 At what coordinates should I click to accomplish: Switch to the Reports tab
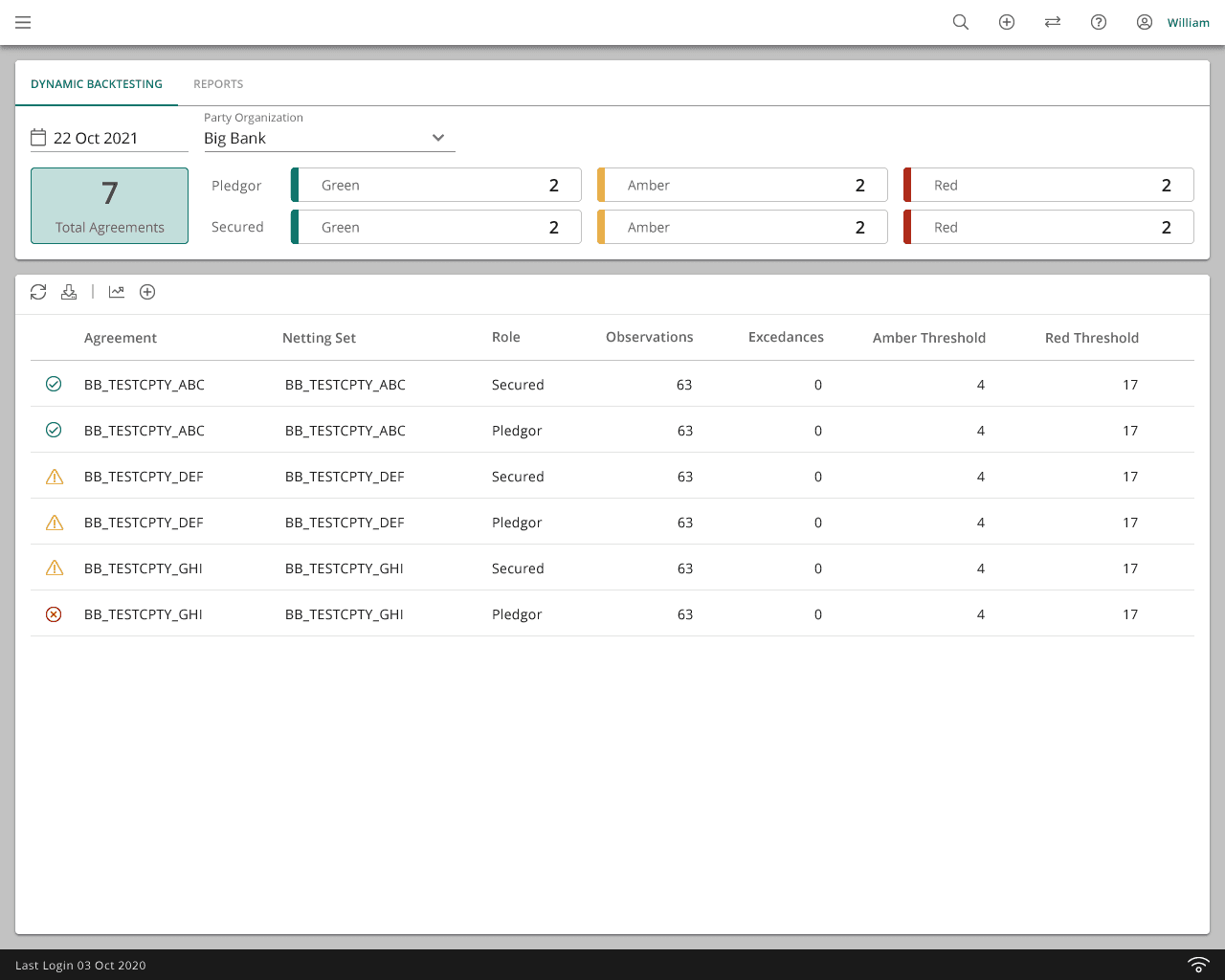(218, 84)
